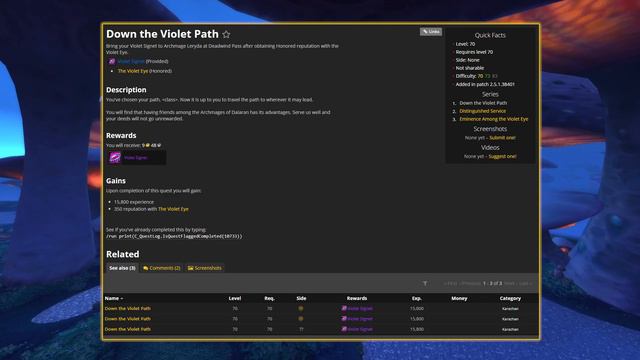Sort table by the Req. column header
The image size is (640, 360).
(269, 298)
